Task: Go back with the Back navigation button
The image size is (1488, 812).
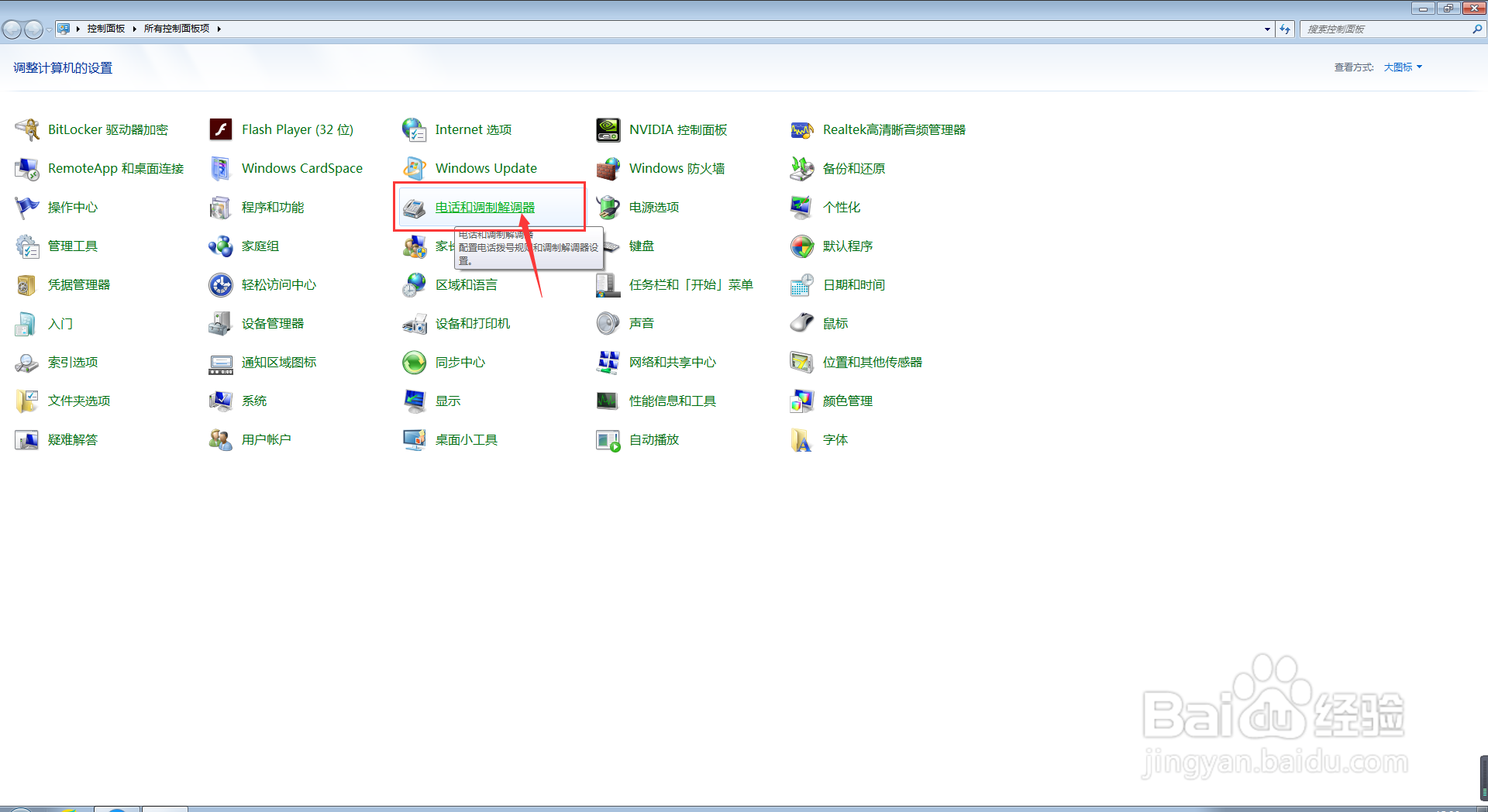Action: point(12,29)
